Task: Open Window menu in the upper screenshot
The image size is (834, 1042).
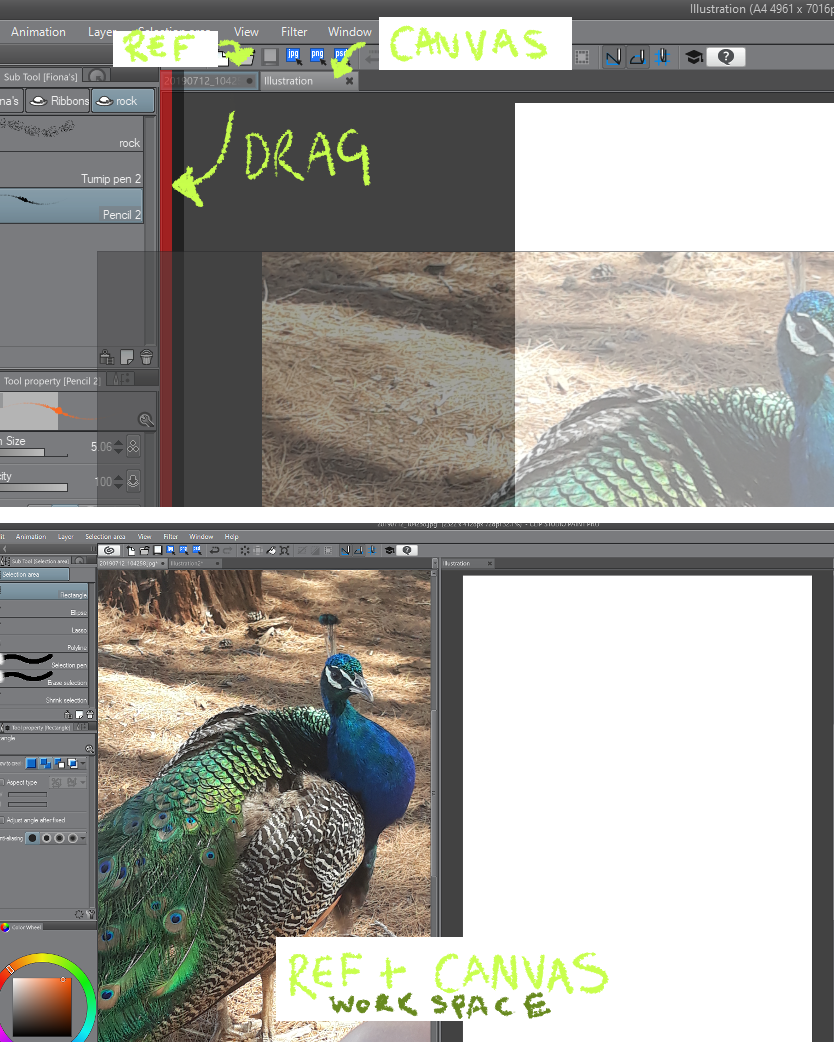Action: click(350, 32)
